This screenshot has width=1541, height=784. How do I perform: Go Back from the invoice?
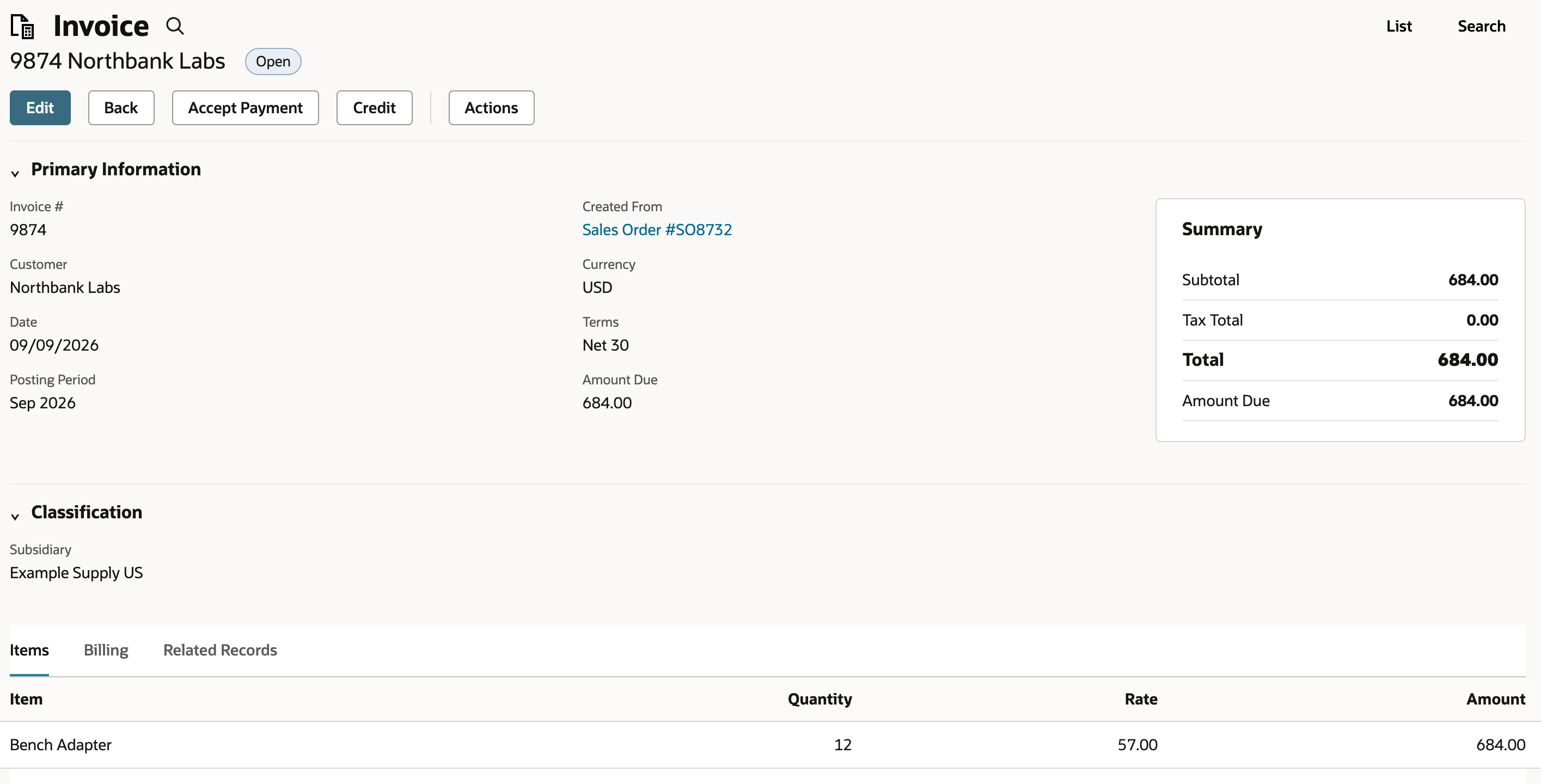[121, 108]
